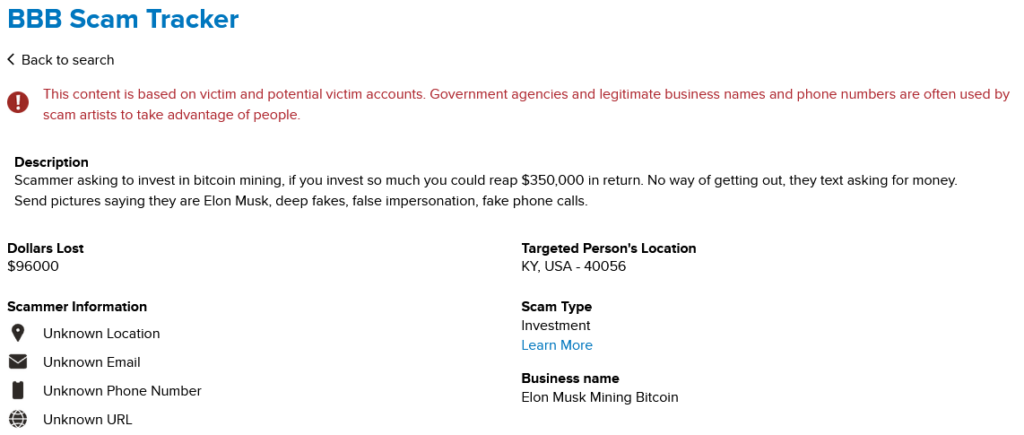Open the Learn More link
1024x435 pixels.
pyautogui.click(x=556, y=345)
